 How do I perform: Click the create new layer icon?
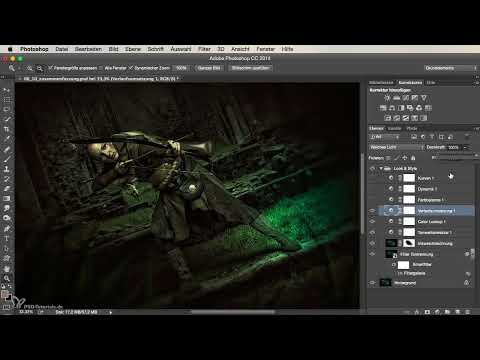click(x=458, y=312)
